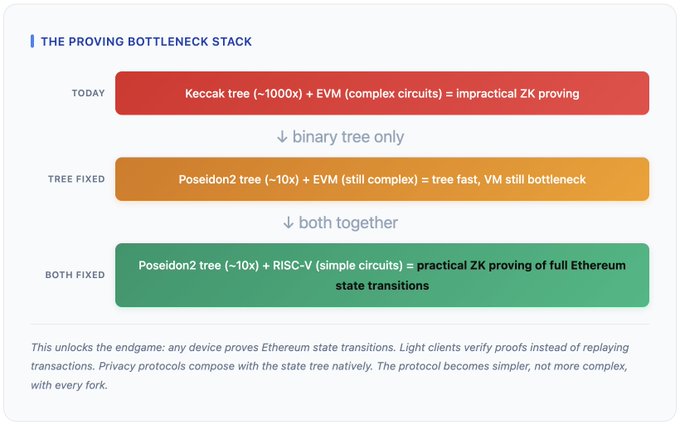Click the "BOTH FIXED" row label
Image resolution: width=680 pixels, height=425 pixels.
[75, 275]
